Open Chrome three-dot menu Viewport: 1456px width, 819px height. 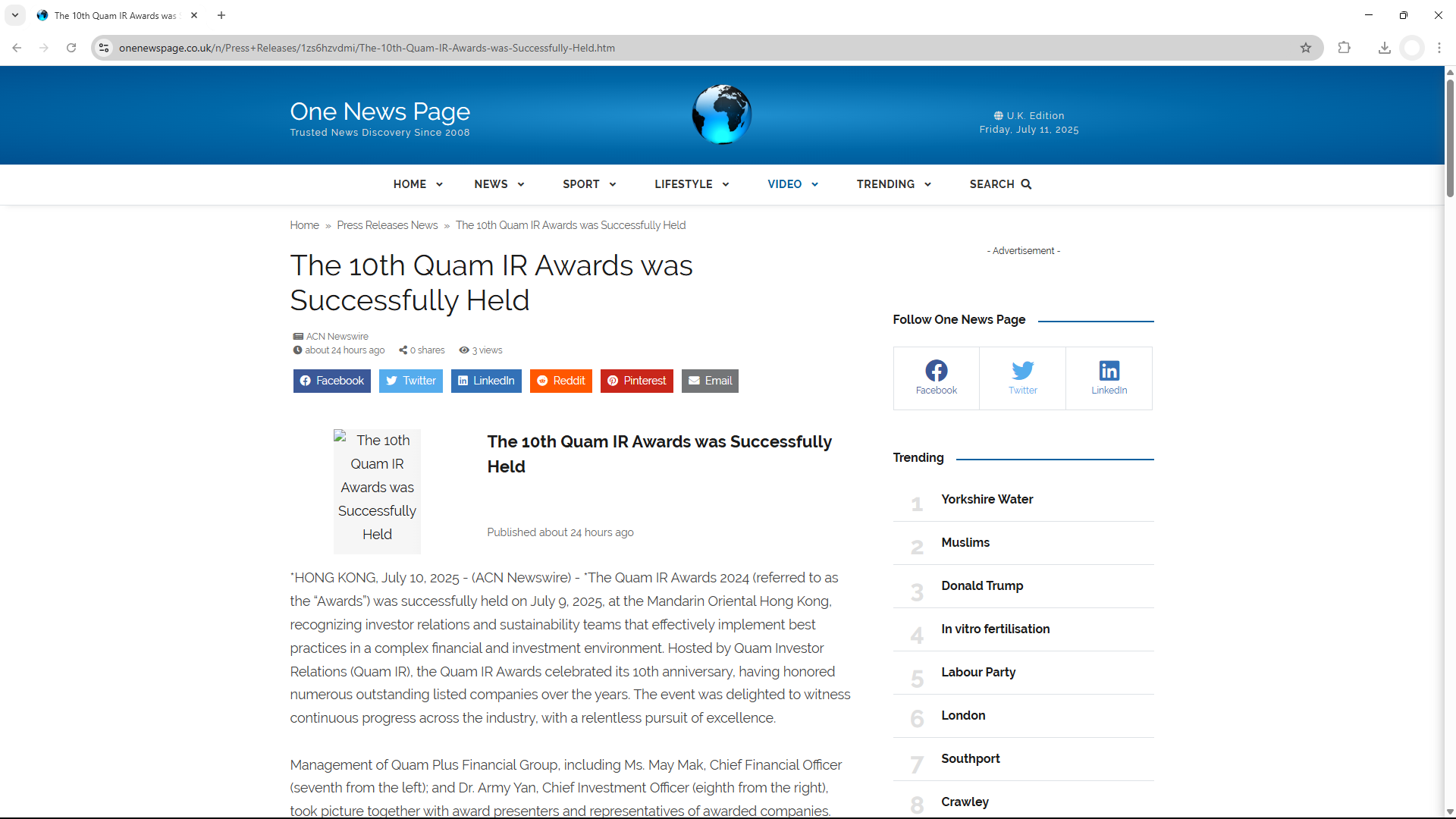coord(1439,48)
